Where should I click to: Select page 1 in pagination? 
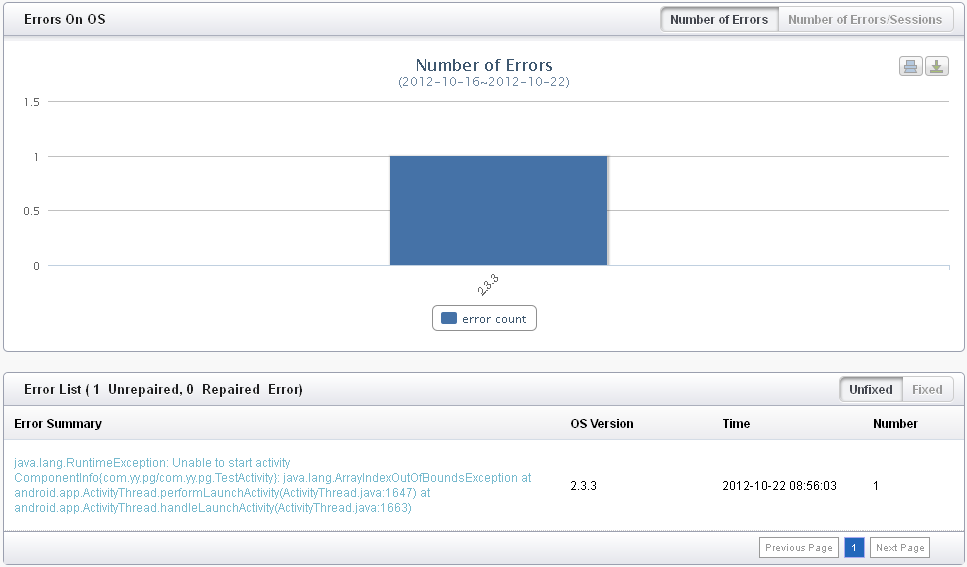[854, 548]
